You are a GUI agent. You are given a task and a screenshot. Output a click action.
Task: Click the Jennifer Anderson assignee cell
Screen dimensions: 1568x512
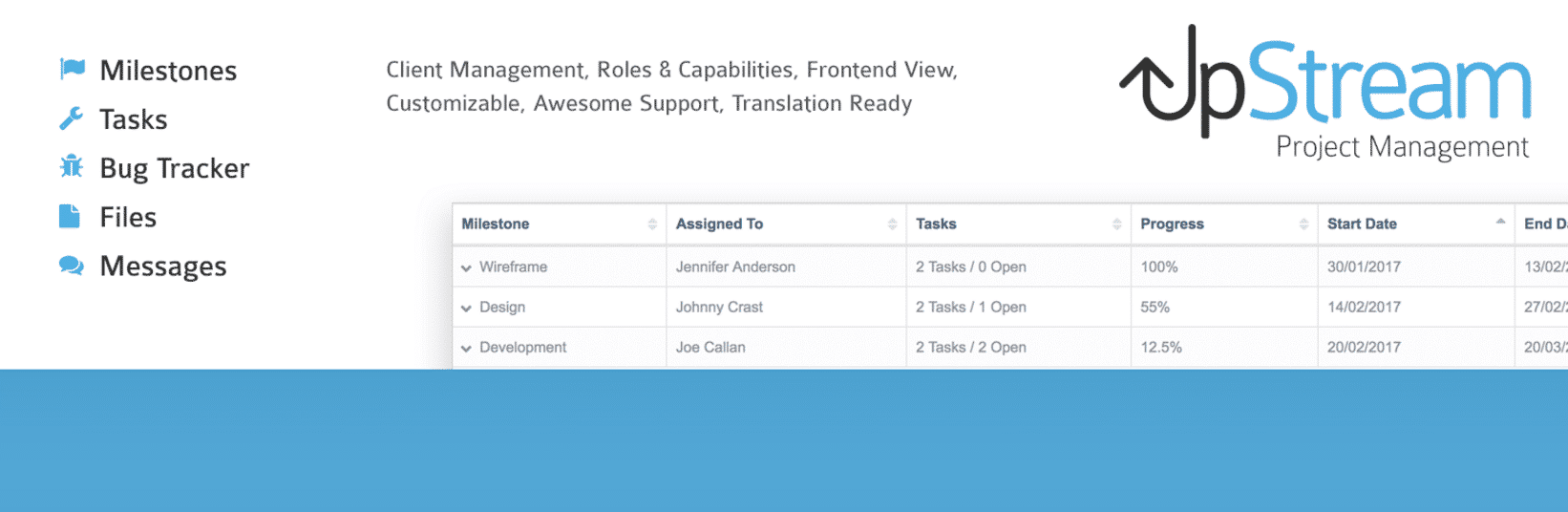click(x=735, y=267)
